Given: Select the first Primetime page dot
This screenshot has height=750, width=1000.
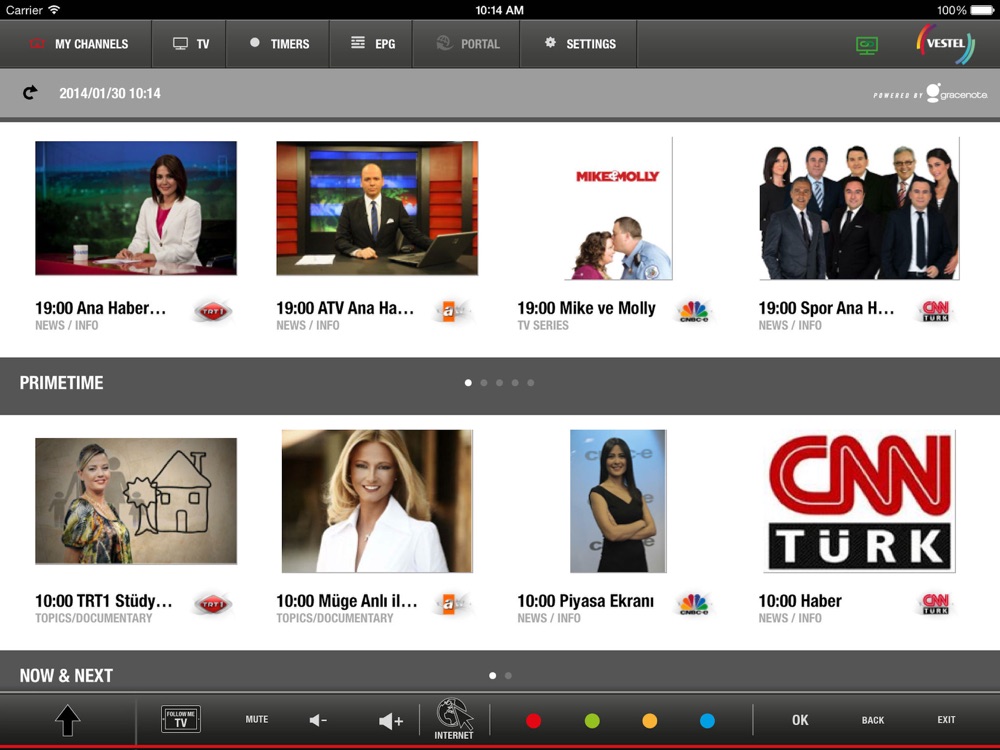Looking at the screenshot, I should (468, 383).
